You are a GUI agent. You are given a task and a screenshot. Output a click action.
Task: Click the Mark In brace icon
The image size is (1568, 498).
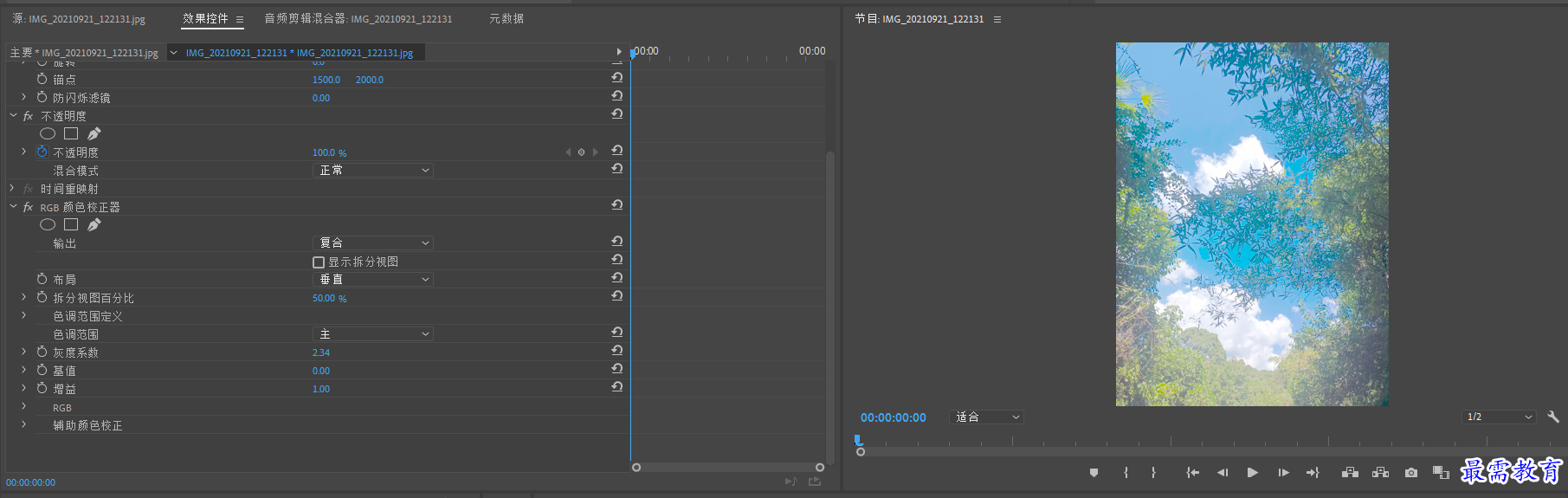click(1126, 473)
